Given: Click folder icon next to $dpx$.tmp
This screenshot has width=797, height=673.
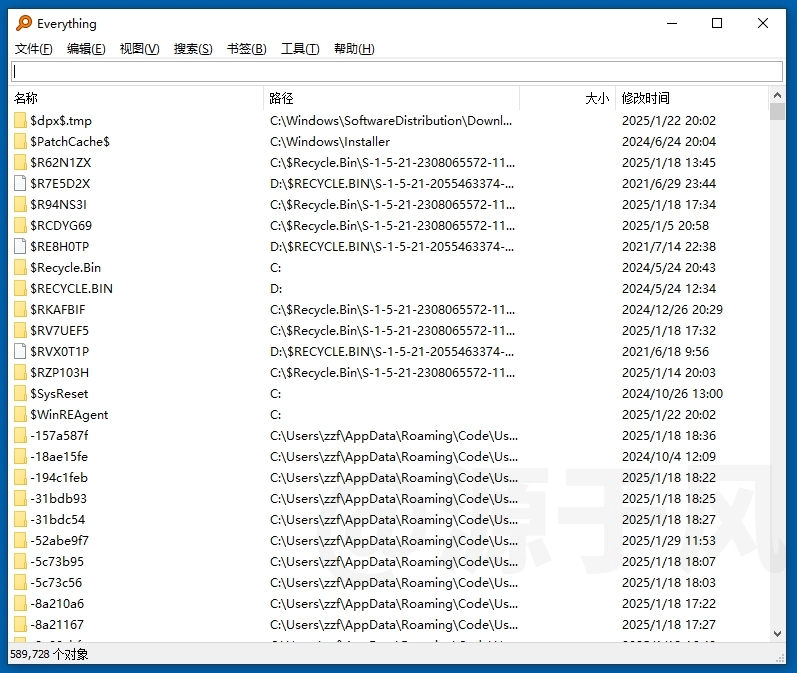Looking at the screenshot, I should pyautogui.click(x=20, y=121).
